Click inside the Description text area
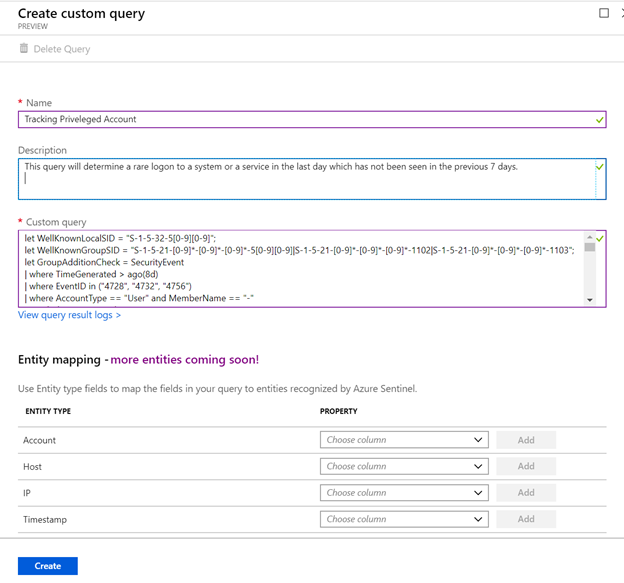The image size is (624, 583). coord(300,178)
